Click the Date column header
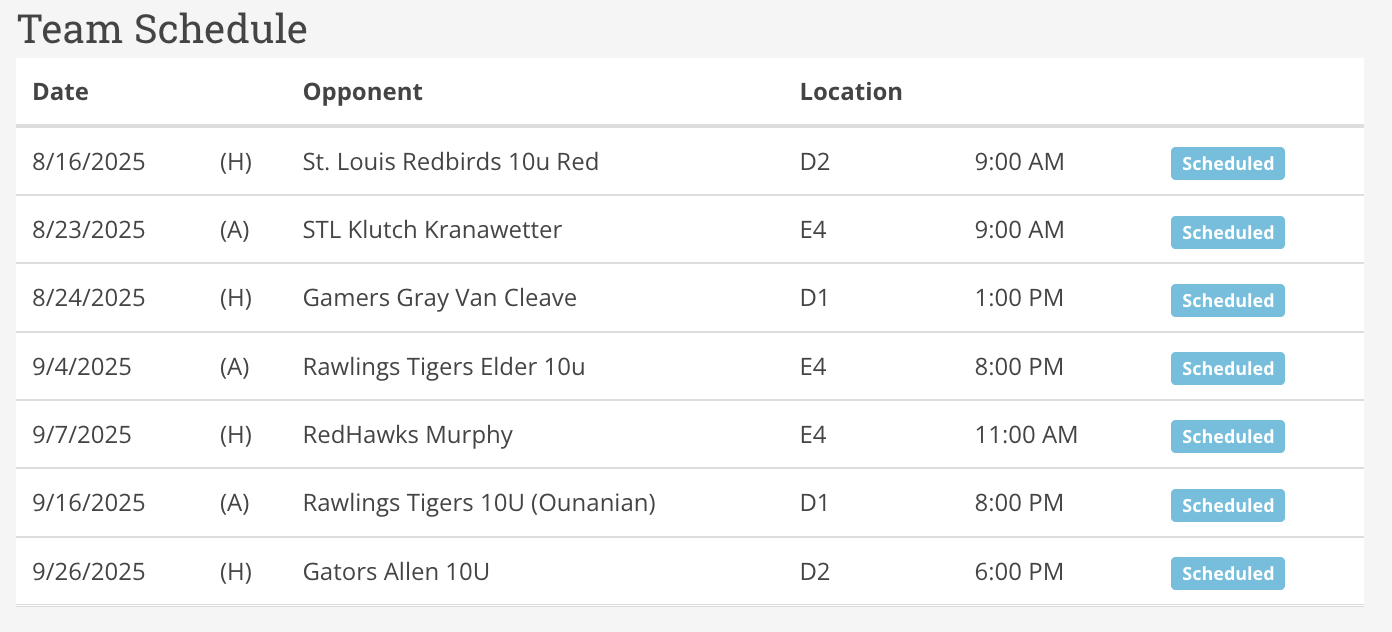Image resolution: width=1392 pixels, height=632 pixels. [60, 92]
